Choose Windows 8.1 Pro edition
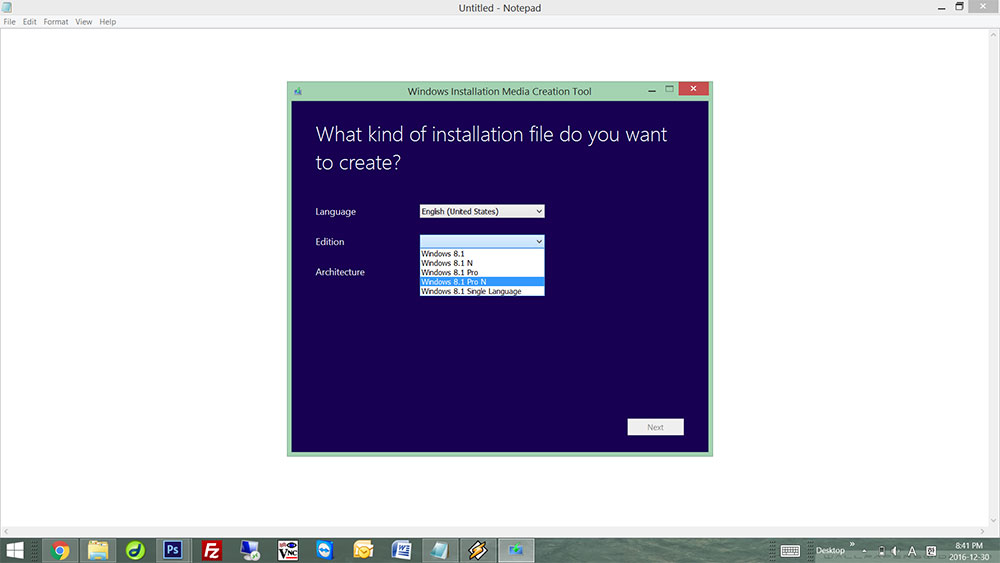The height and width of the screenshot is (563, 1000). click(x=482, y=272)
